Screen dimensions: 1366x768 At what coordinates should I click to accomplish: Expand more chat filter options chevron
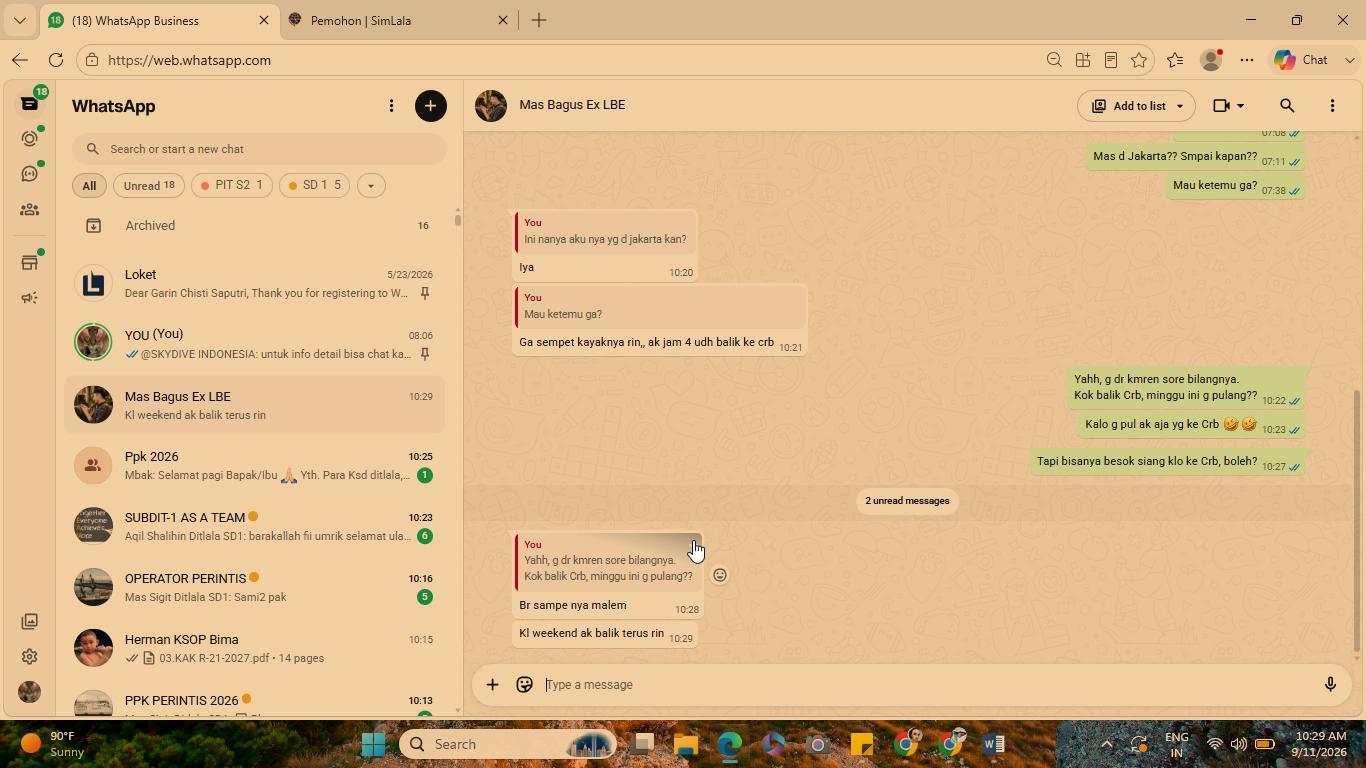[371, 185]
